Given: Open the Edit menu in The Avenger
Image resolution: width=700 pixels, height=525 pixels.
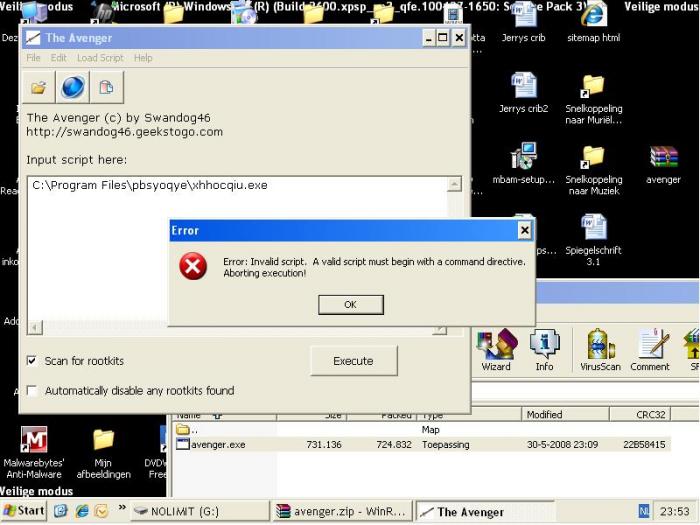Looking at the screenshot, I should (58, 58).
